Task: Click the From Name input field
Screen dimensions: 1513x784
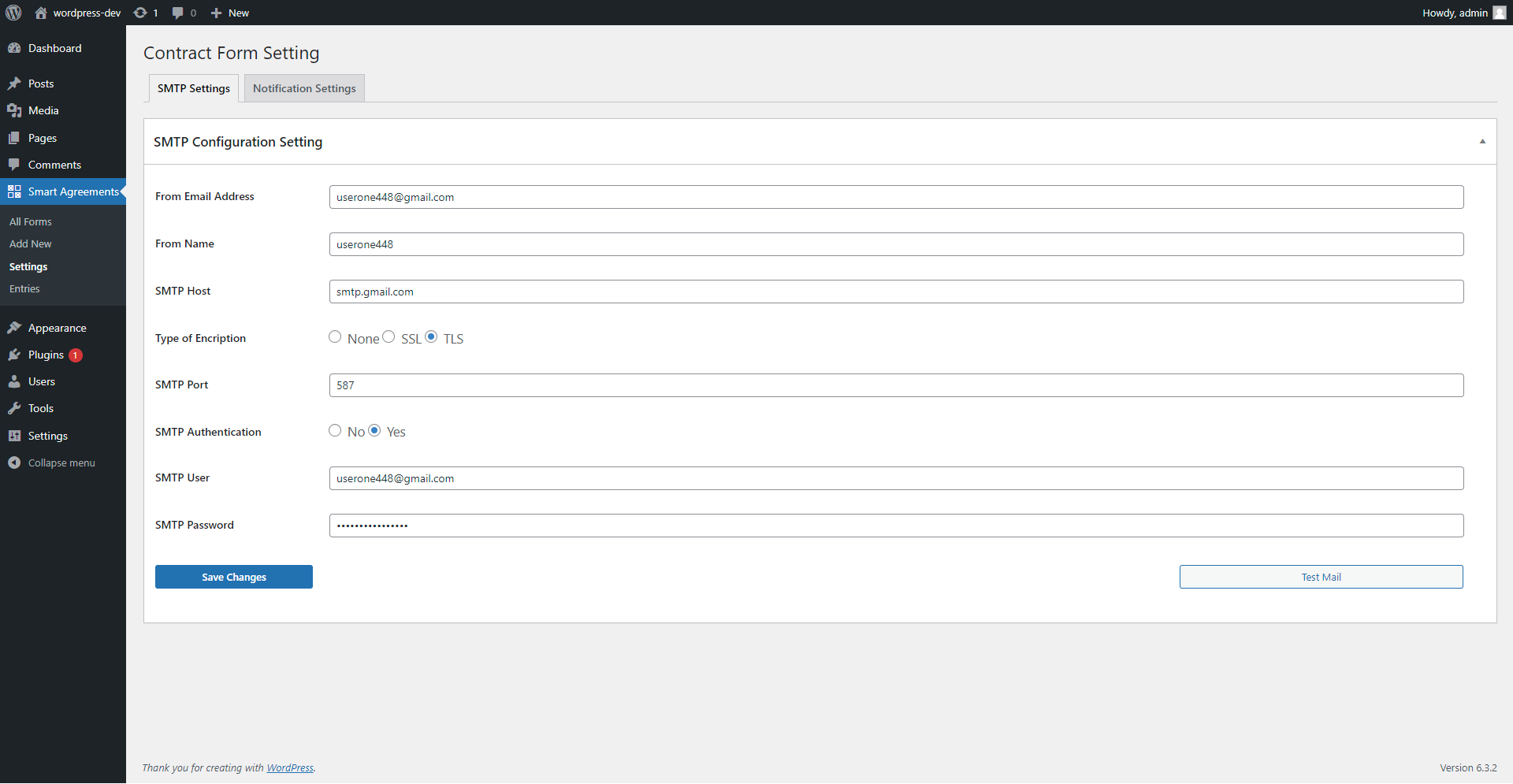Action: (897, 244)
